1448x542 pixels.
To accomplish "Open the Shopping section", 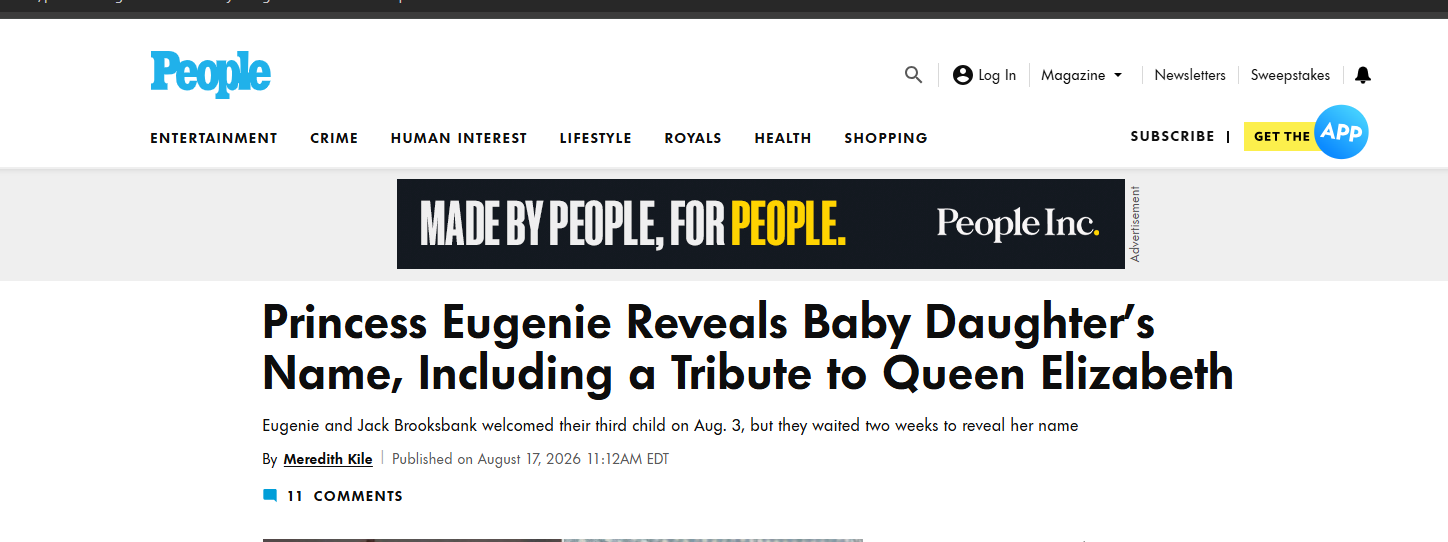I will point(886,138).
